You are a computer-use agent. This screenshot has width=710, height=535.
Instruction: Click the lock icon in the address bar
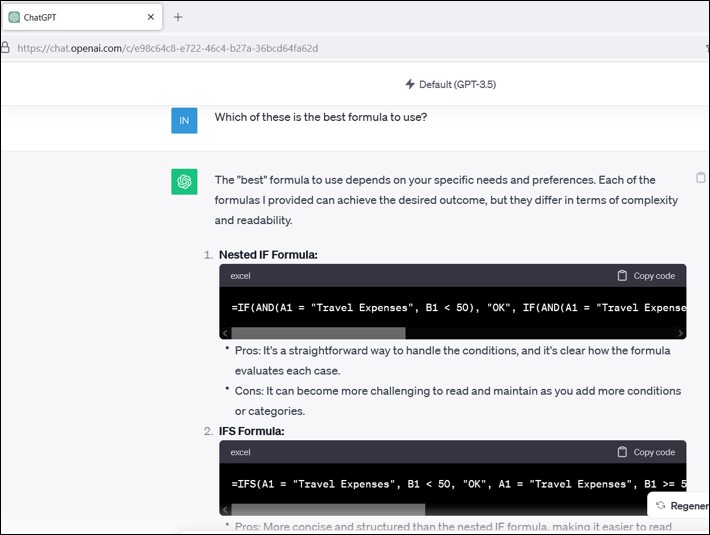click(x=6, y=48)
